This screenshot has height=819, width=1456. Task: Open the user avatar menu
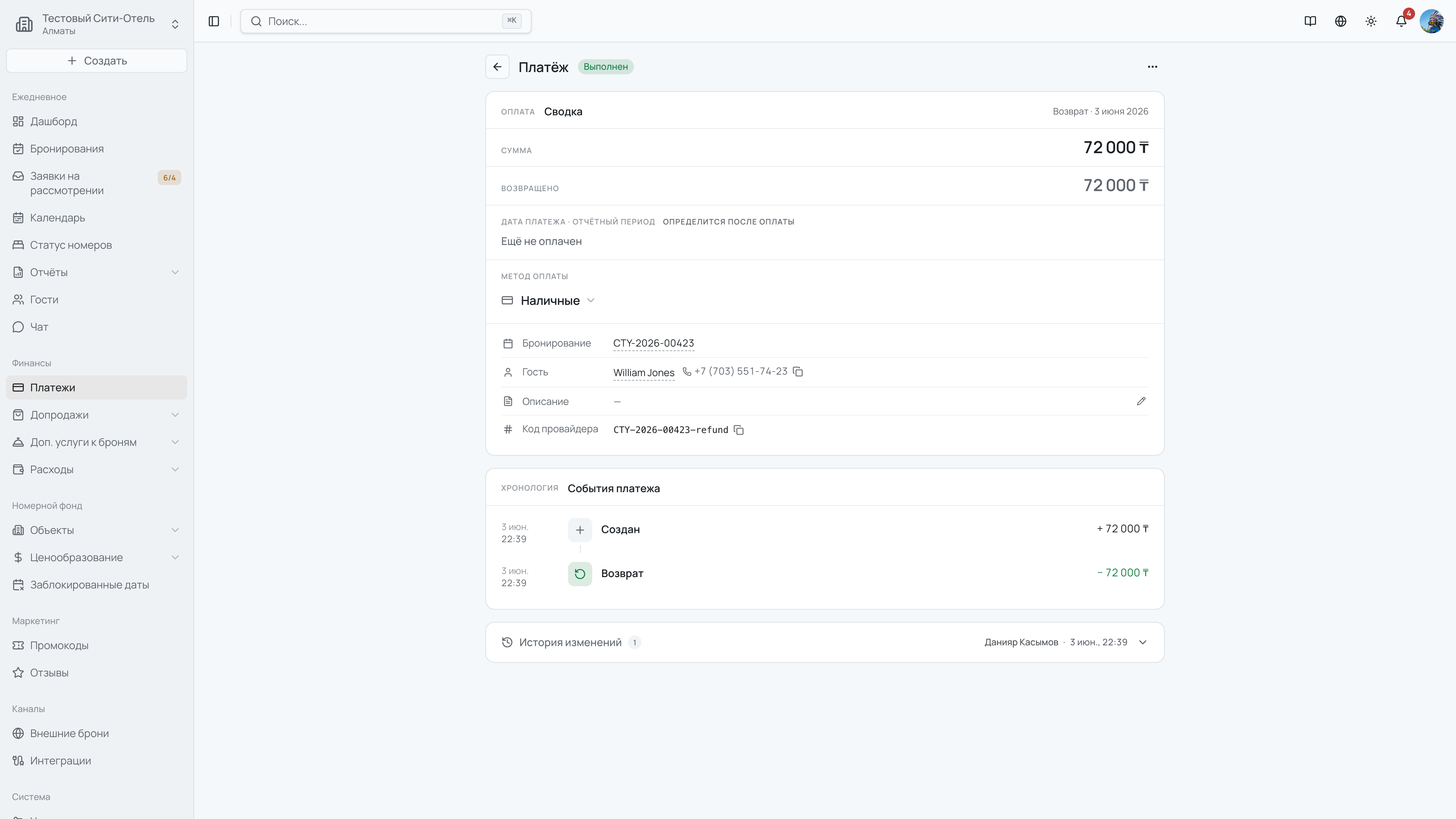[x=1432, y=21]
